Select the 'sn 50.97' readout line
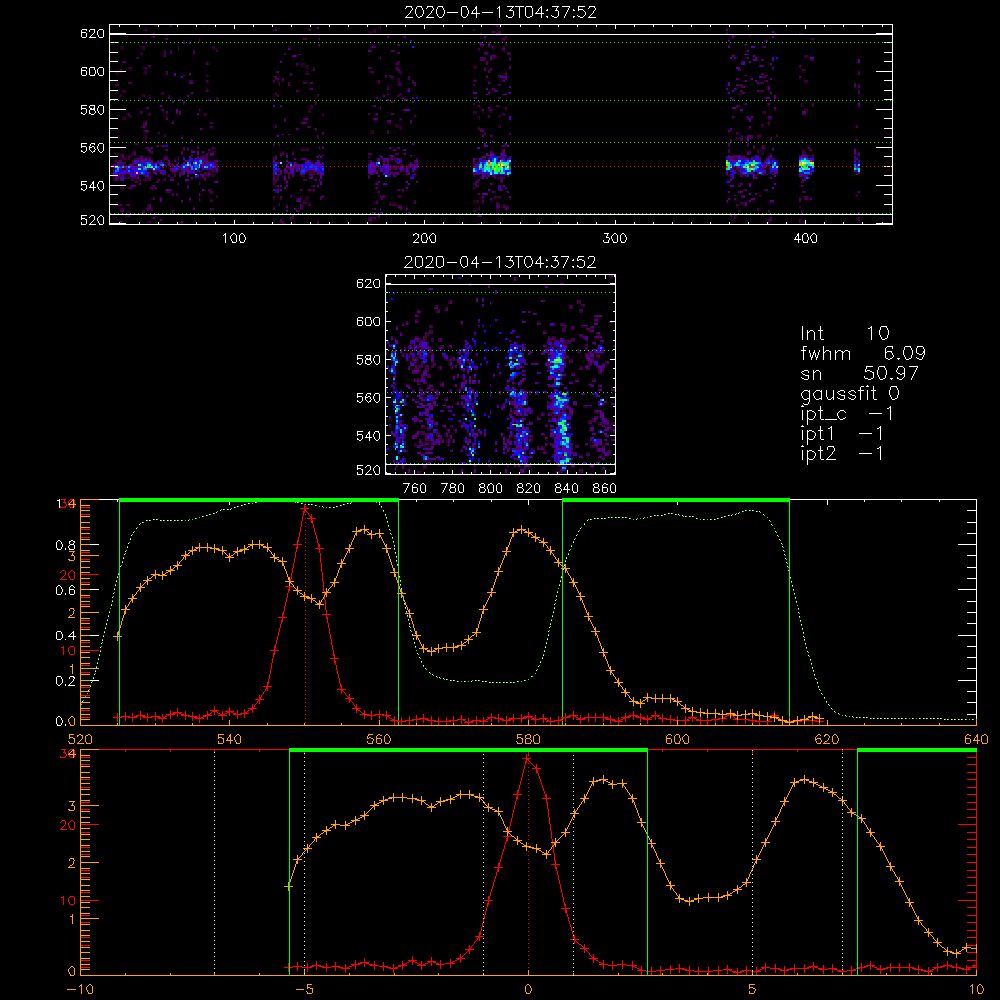The image size is (1000, 1000). pos(859,373)
